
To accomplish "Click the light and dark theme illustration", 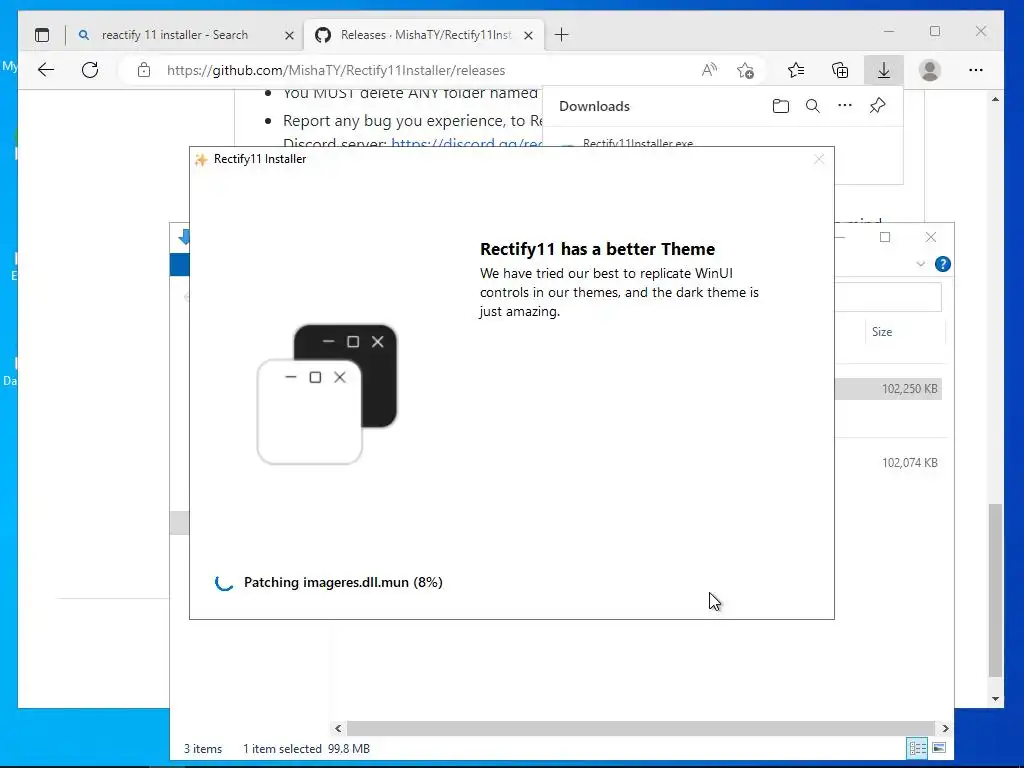I will (327, 394).
